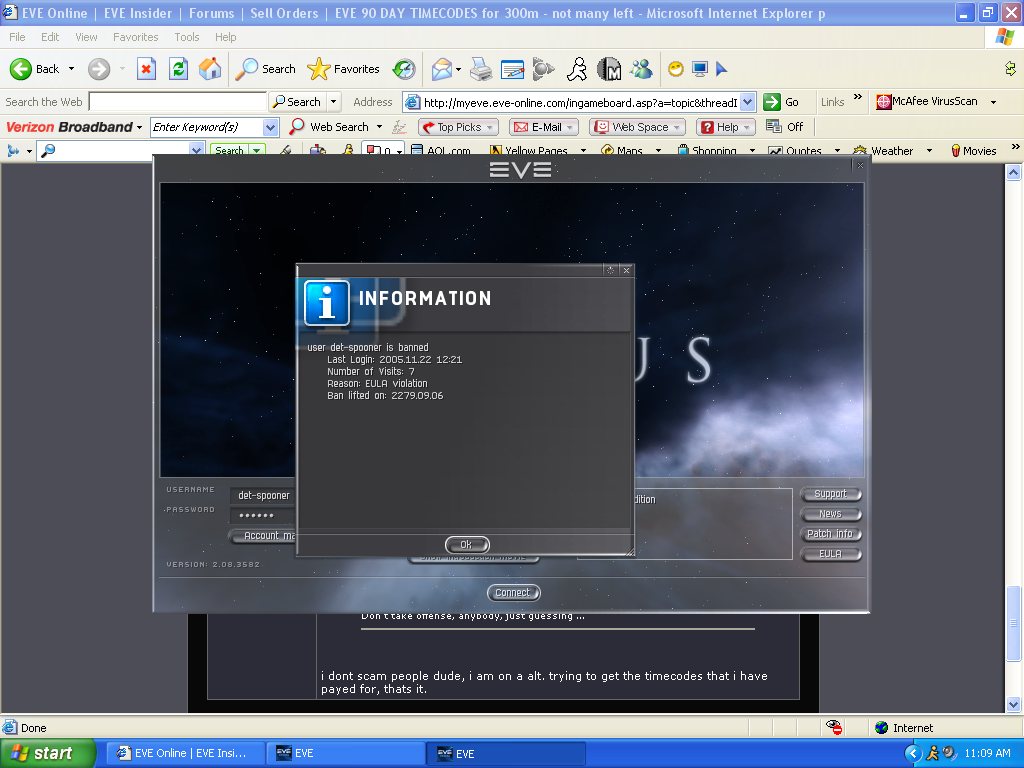Open the Back button history dropdown
The image size is (1024, 768).
(71, 69)
